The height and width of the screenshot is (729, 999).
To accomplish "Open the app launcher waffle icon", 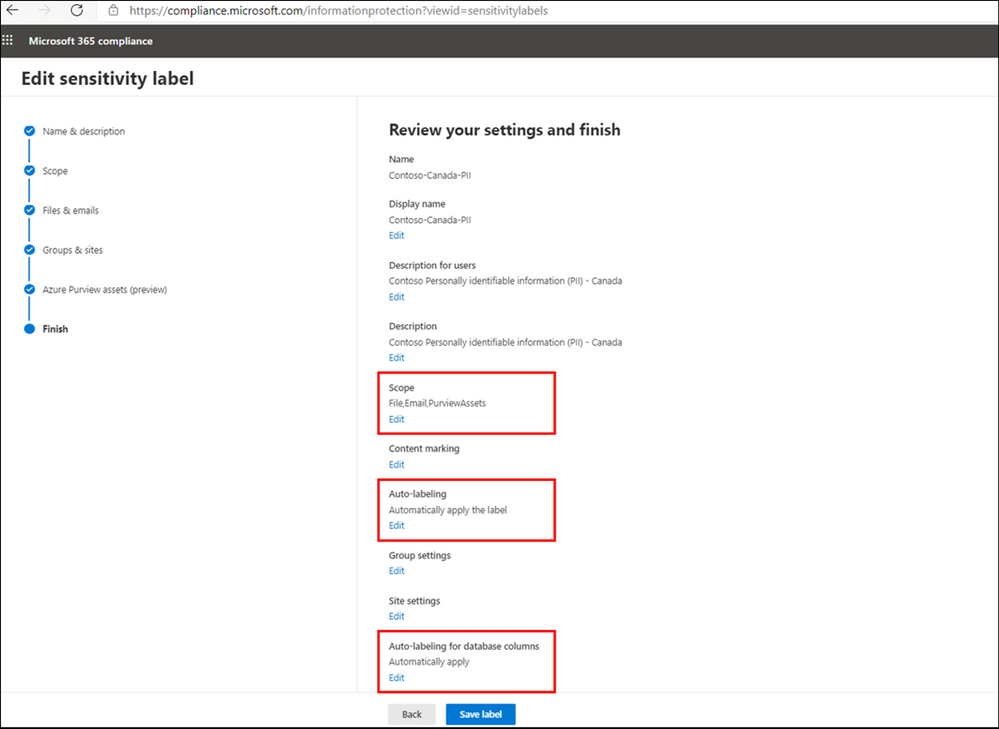I will pyautogui.click(x=8, y=41).
